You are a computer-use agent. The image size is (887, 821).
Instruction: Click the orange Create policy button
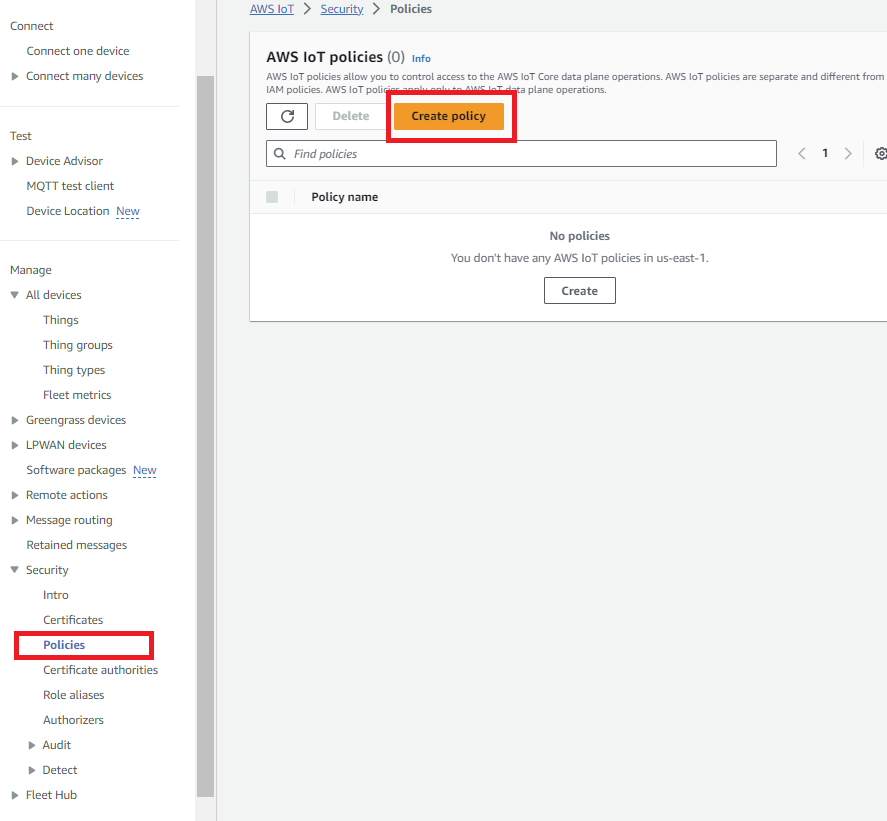pos(448,116)
